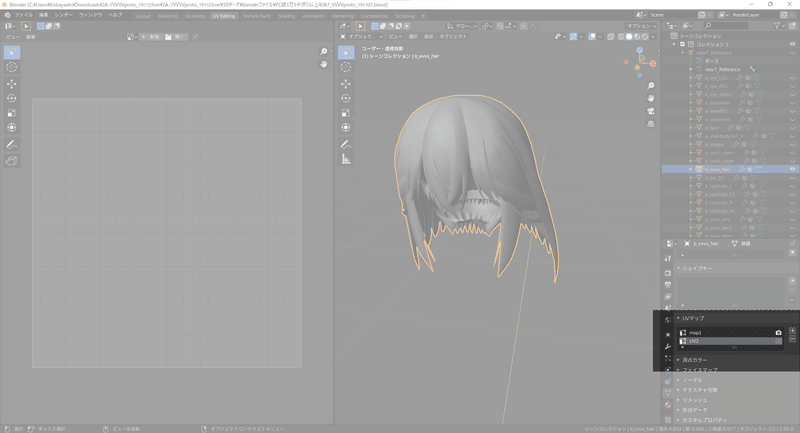Click the zoom magnifier in 3D viewport
The width and height of the screenshot is (800, 433).
[x=651, y=86]
